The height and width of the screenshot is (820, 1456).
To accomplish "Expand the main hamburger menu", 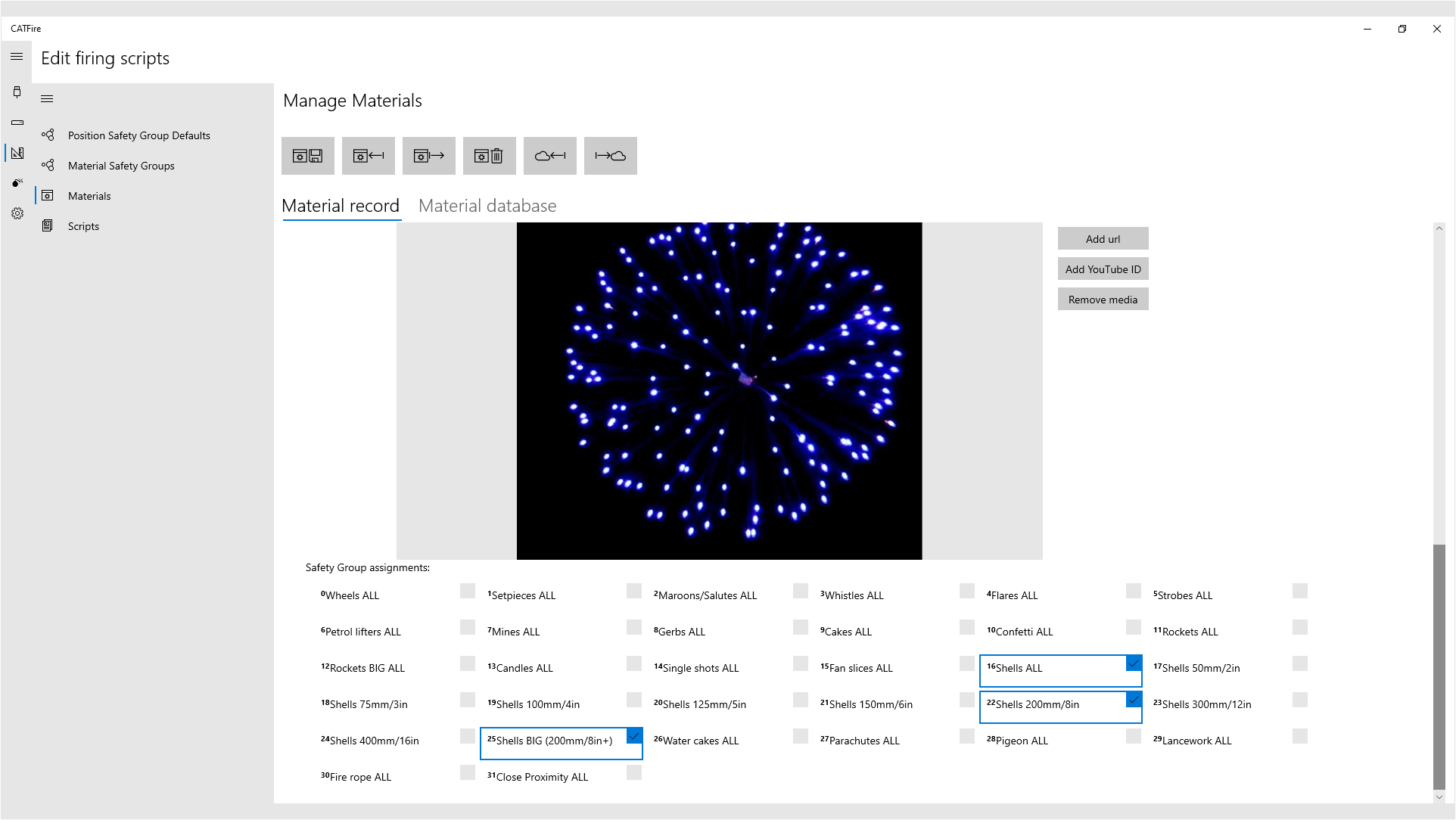I will [17, 57].
